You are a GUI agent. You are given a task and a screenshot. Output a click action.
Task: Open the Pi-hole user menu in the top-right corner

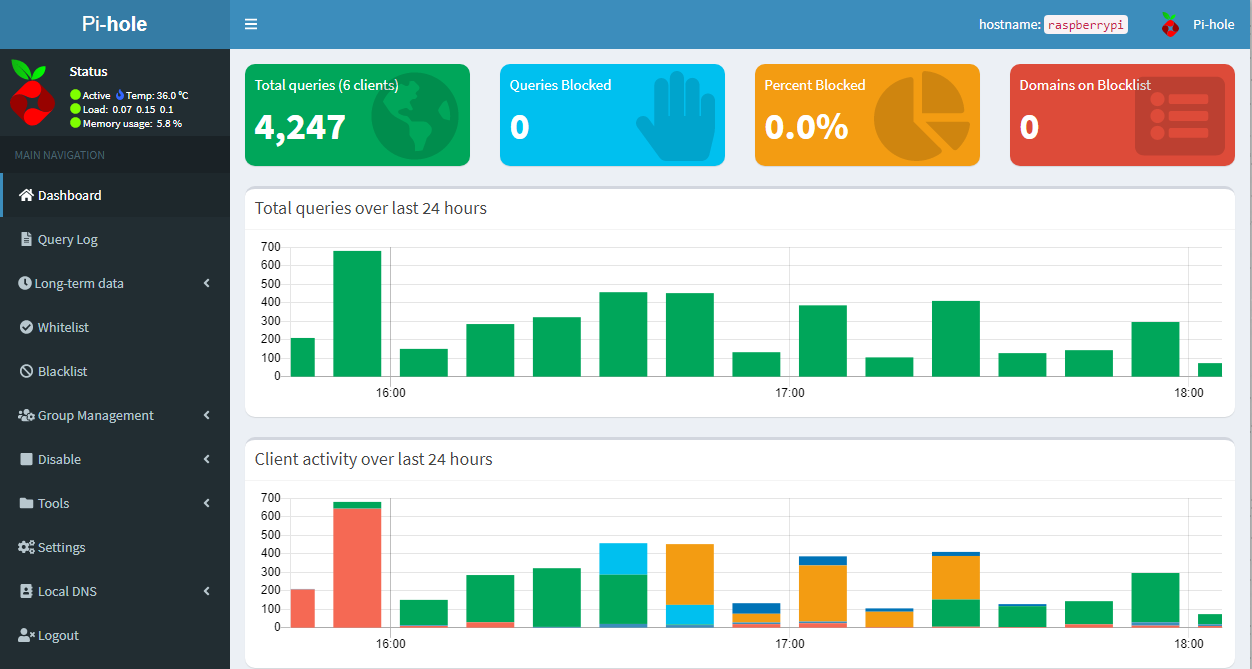click(x=1197, y=24)
